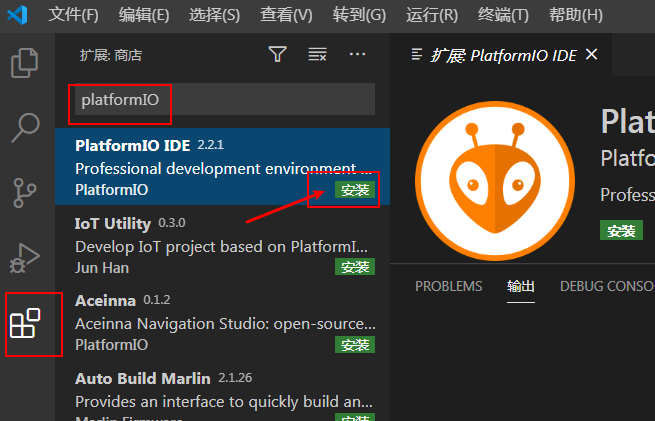Open the Extensions view icon

click(25, 323)
